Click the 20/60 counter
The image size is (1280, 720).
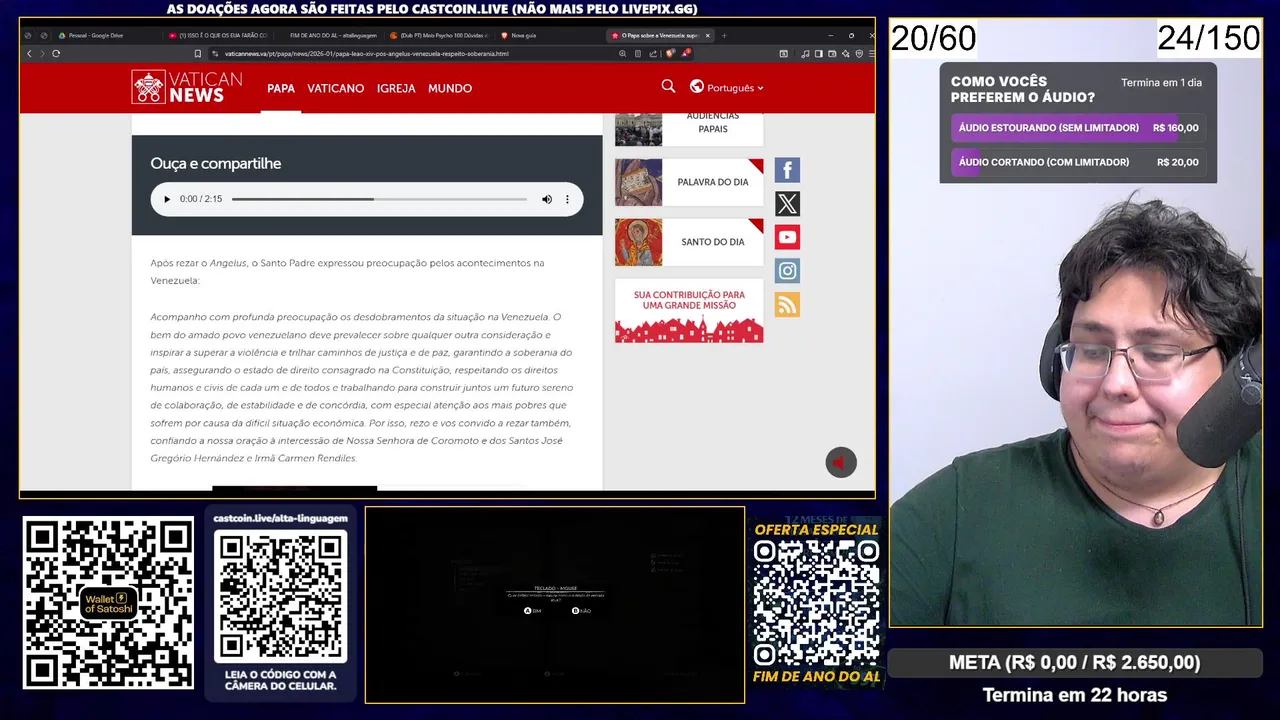click(x=933, y=39)
